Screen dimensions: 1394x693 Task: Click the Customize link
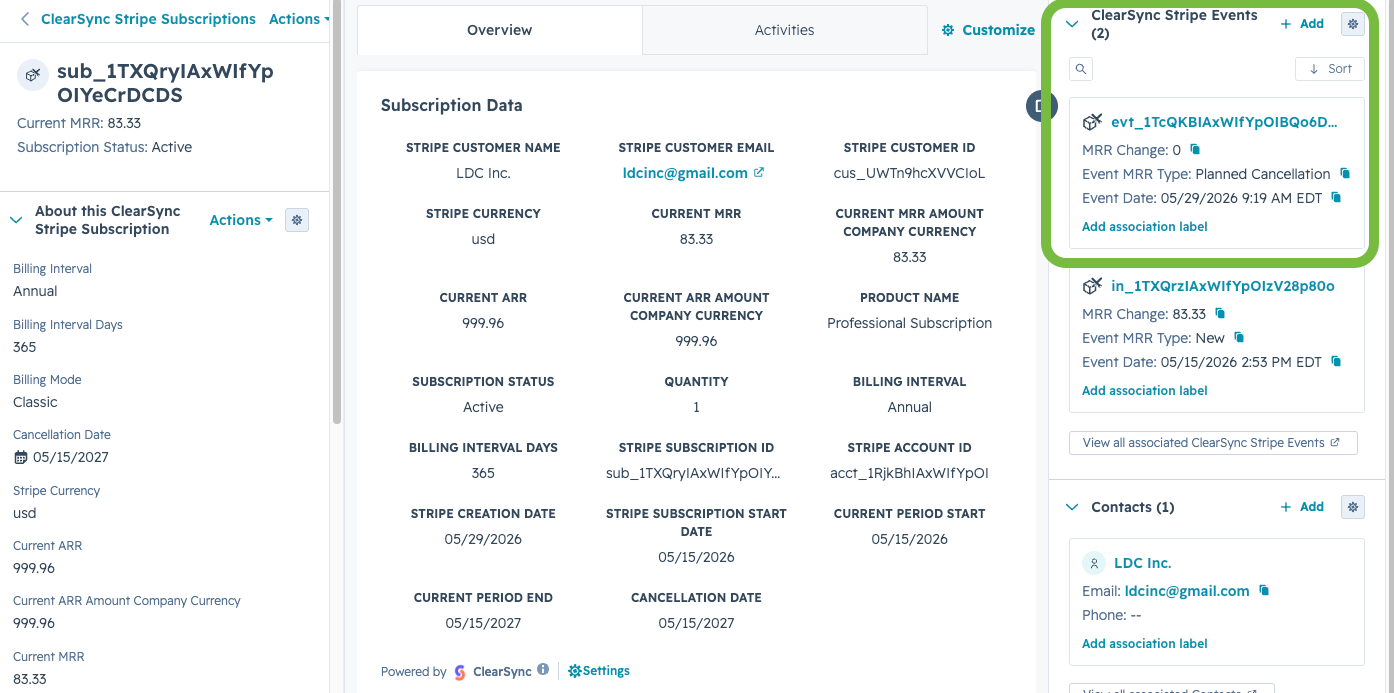click(988, 30)
